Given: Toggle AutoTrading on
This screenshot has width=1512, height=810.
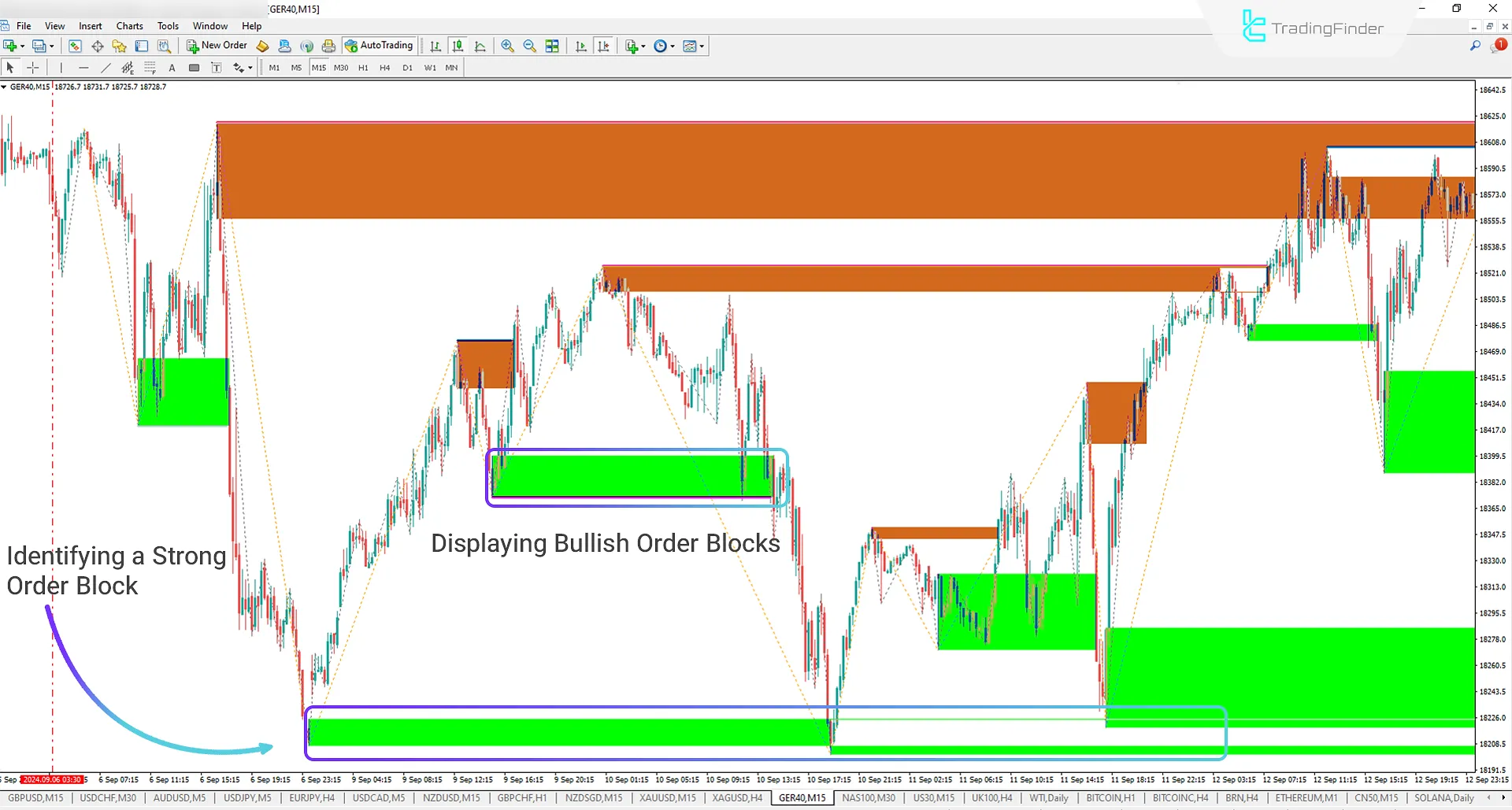Looking at the screenshot, I should 380,45.
